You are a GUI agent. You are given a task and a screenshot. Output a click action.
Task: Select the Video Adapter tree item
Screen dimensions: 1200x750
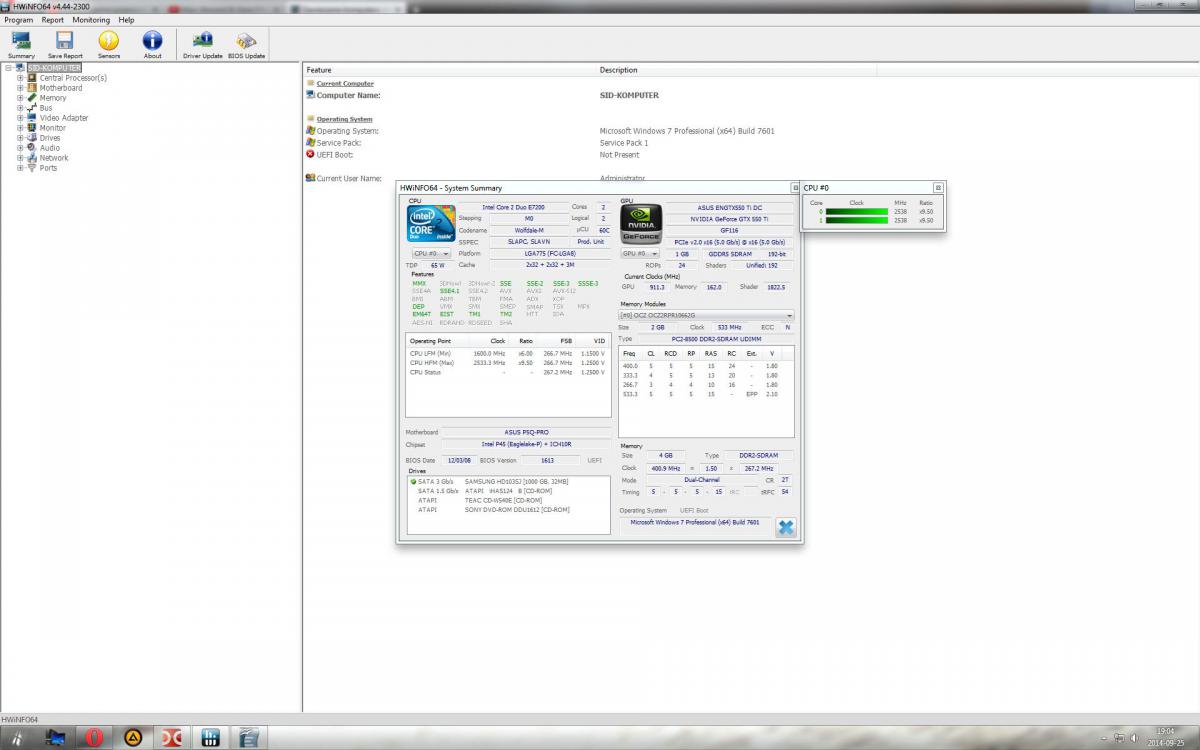coord(64,118)
